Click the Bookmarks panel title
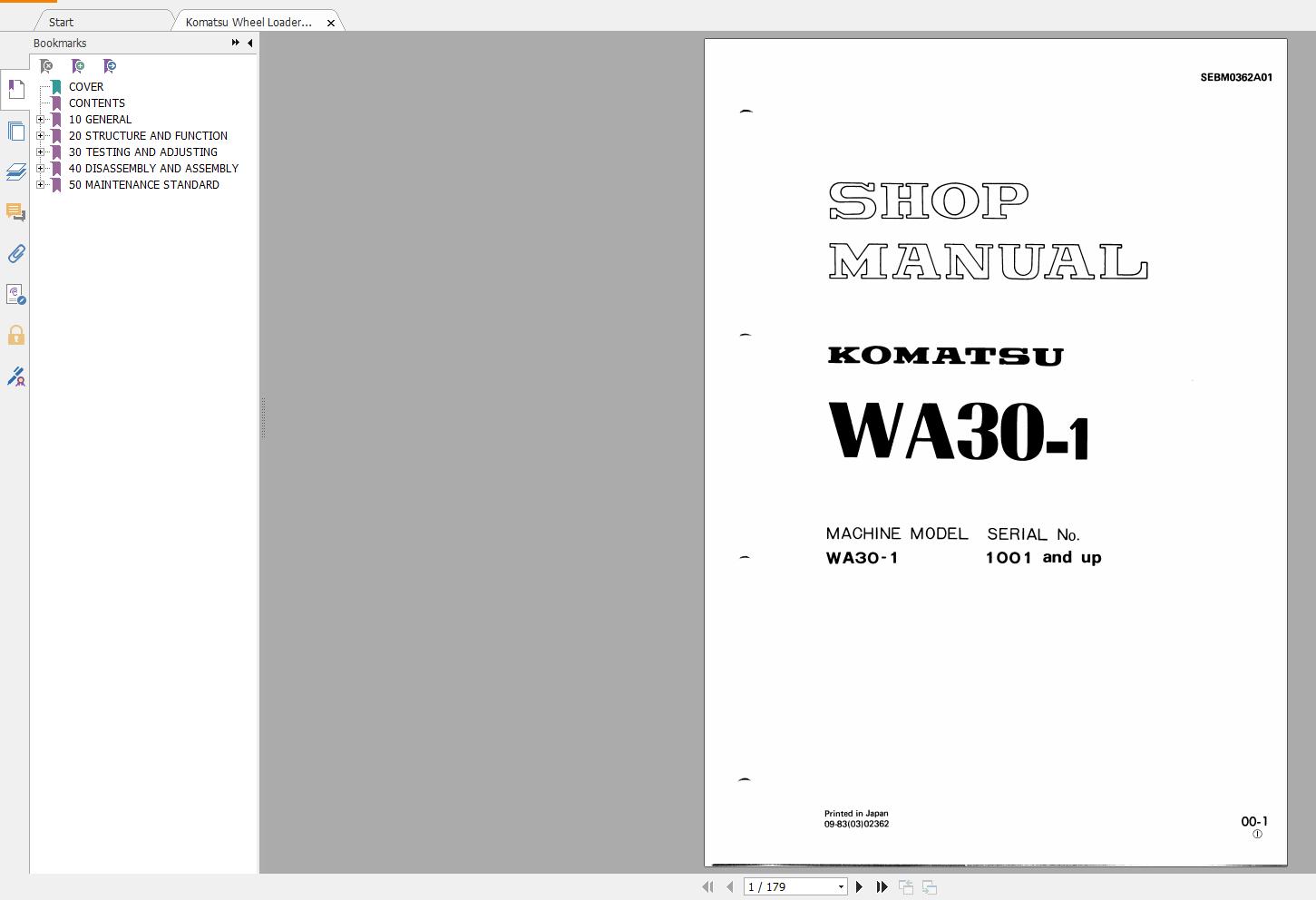Viewport: 1316px width, 900px height. tap(60, 43)
